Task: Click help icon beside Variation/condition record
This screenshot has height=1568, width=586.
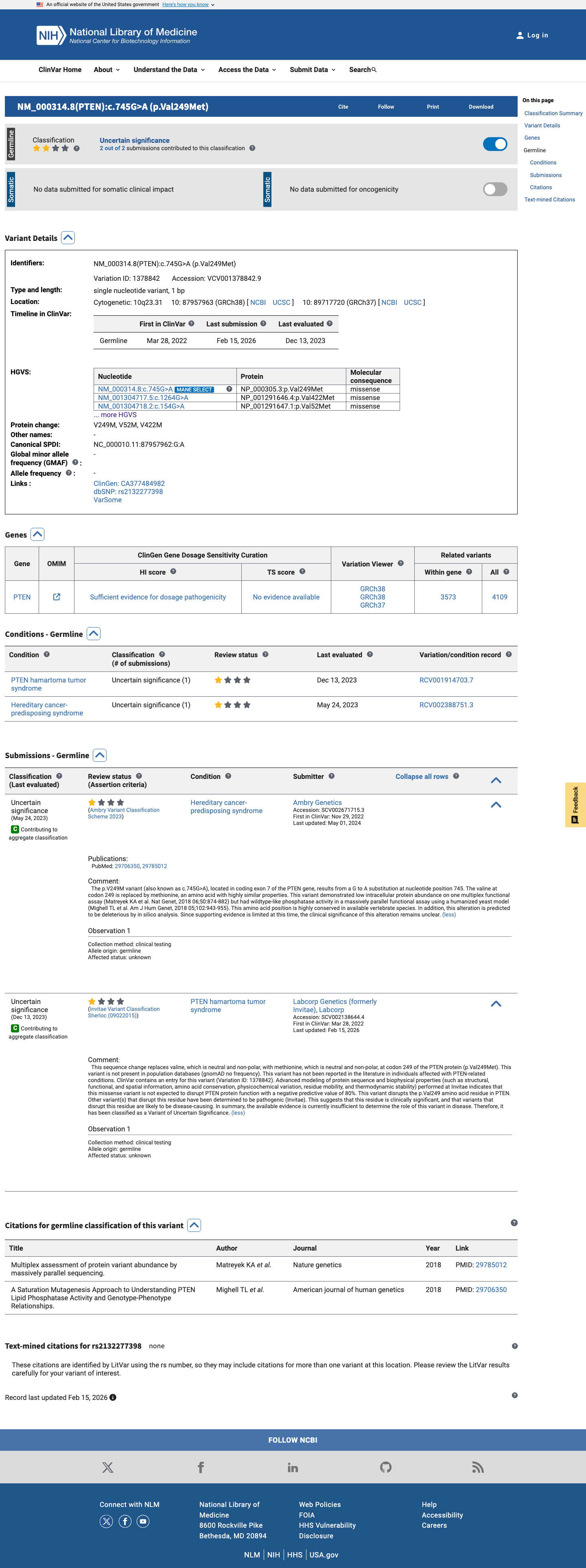Action: (508, 655)
